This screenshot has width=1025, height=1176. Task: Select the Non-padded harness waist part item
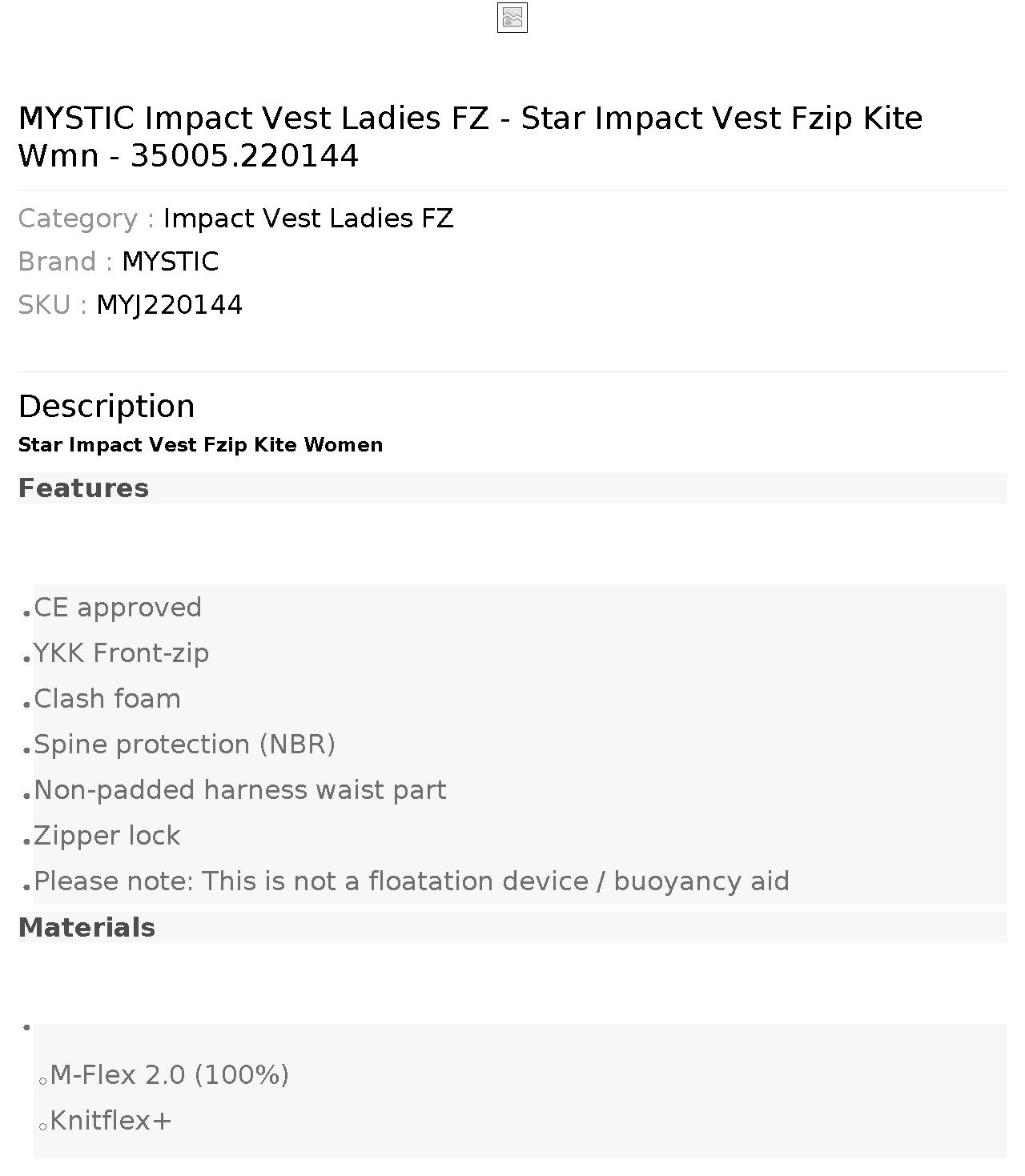[240, 790]
